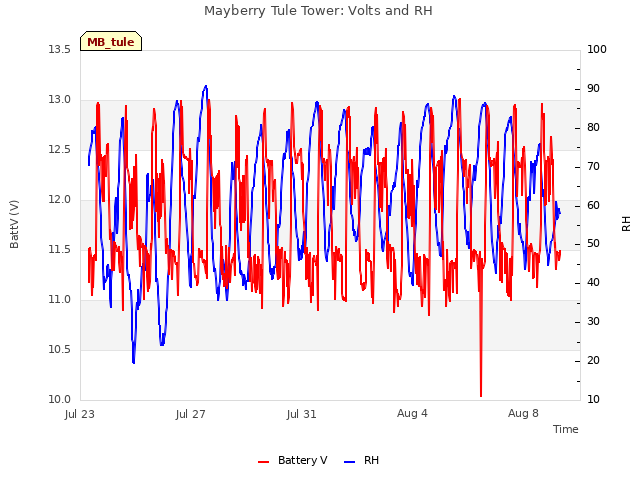640x480 pixels.
Task: Click the Time x-axis label
Action: tap(566, 429)
